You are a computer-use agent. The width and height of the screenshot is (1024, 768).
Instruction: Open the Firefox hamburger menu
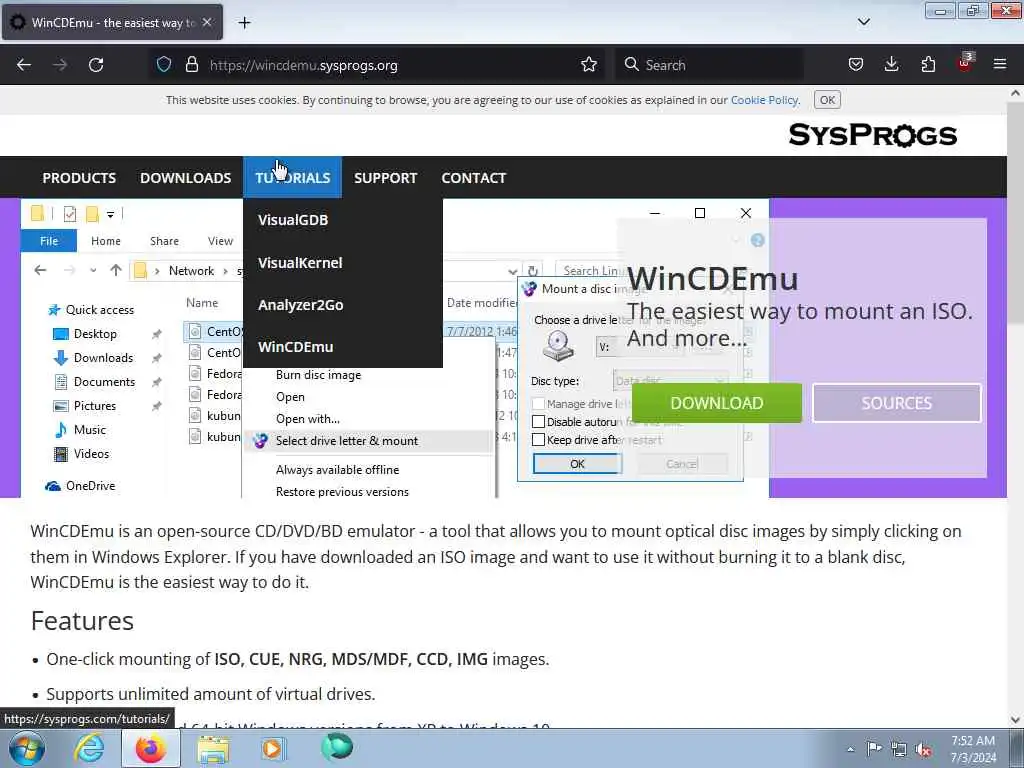(x=1000, y=64)
